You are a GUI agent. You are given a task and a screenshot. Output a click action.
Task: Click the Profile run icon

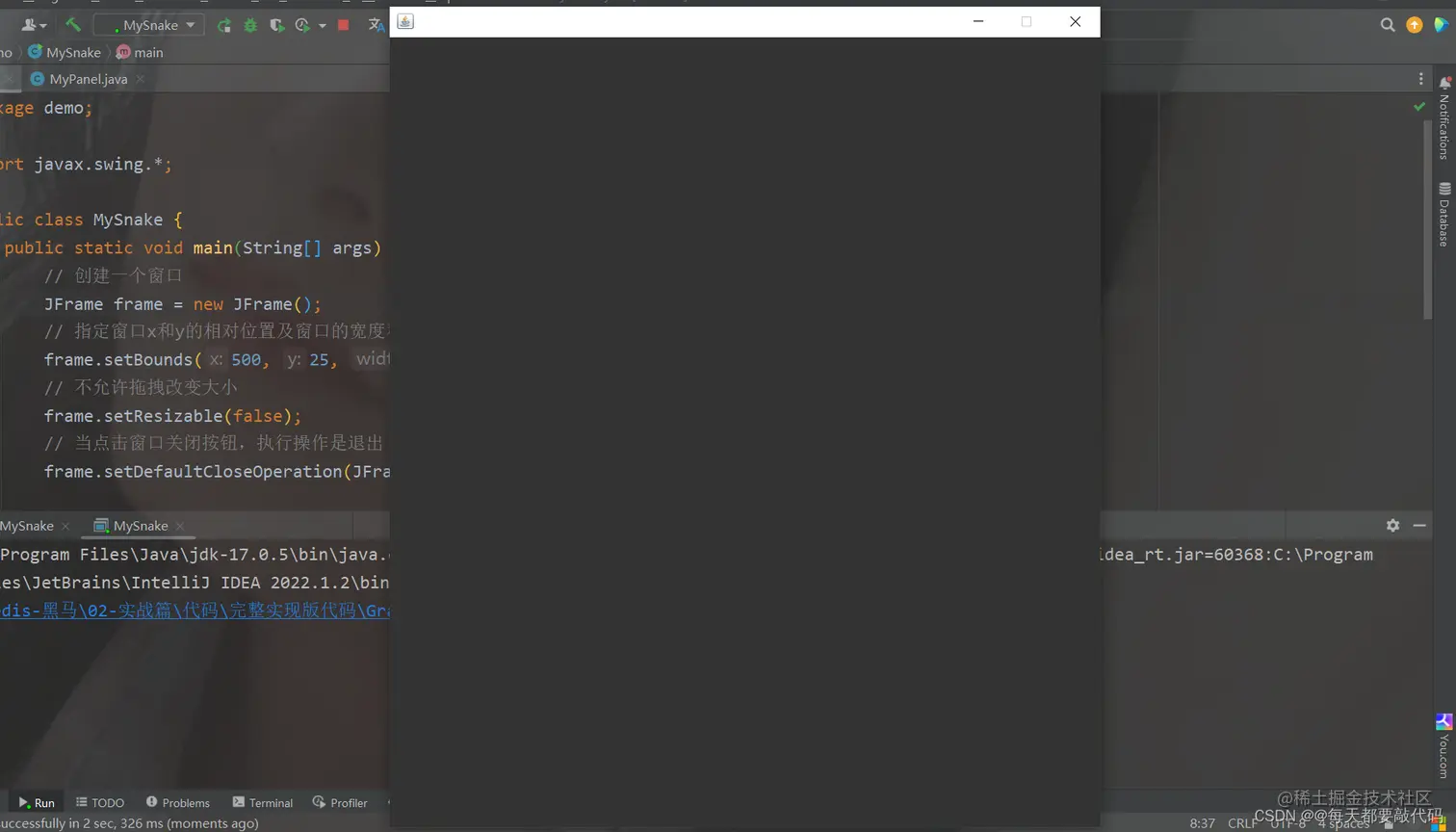pyautogui.click(x=302, y=25)
